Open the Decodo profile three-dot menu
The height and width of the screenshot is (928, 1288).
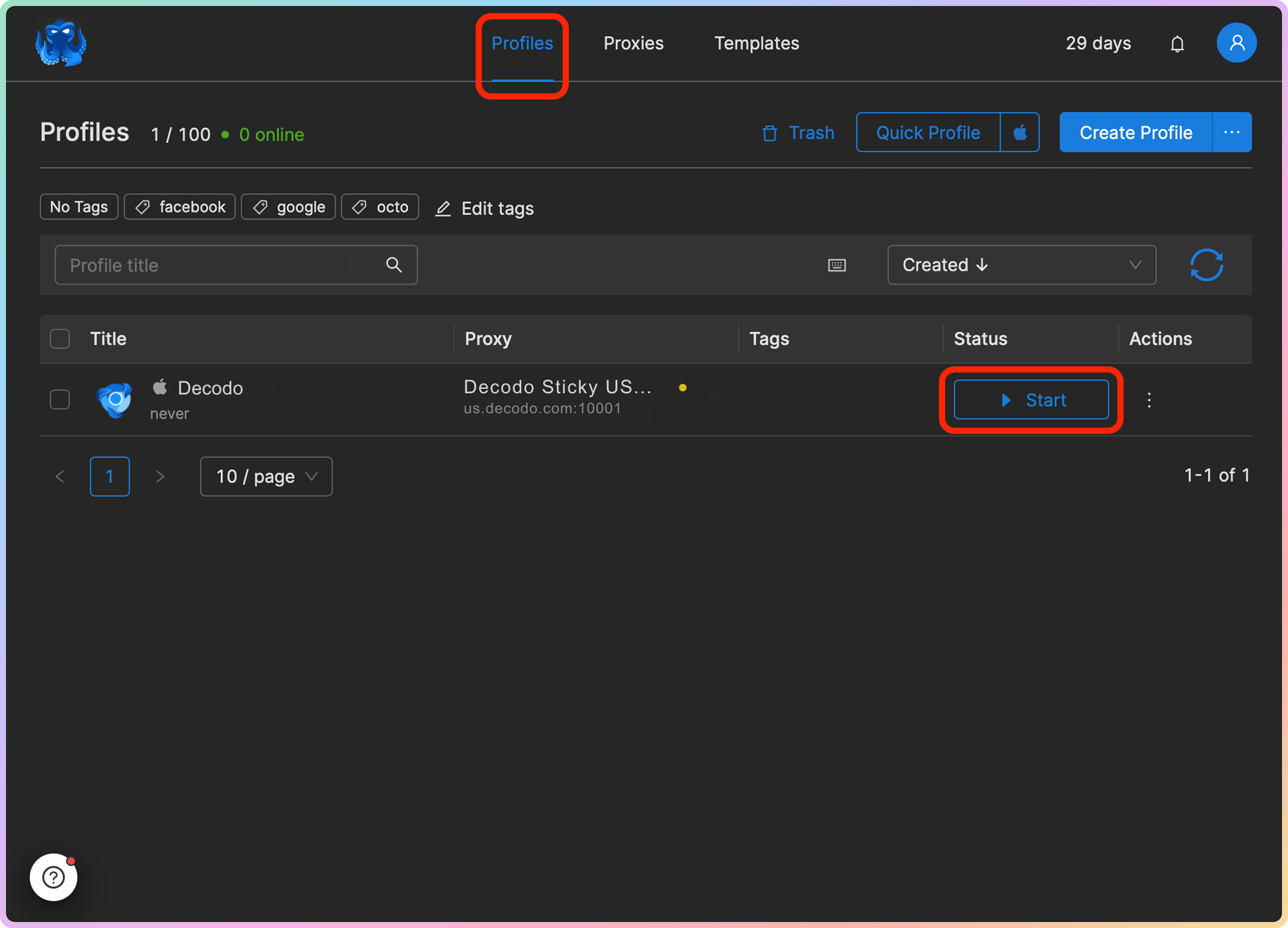pyautogui.click(x=1149, y=400)
